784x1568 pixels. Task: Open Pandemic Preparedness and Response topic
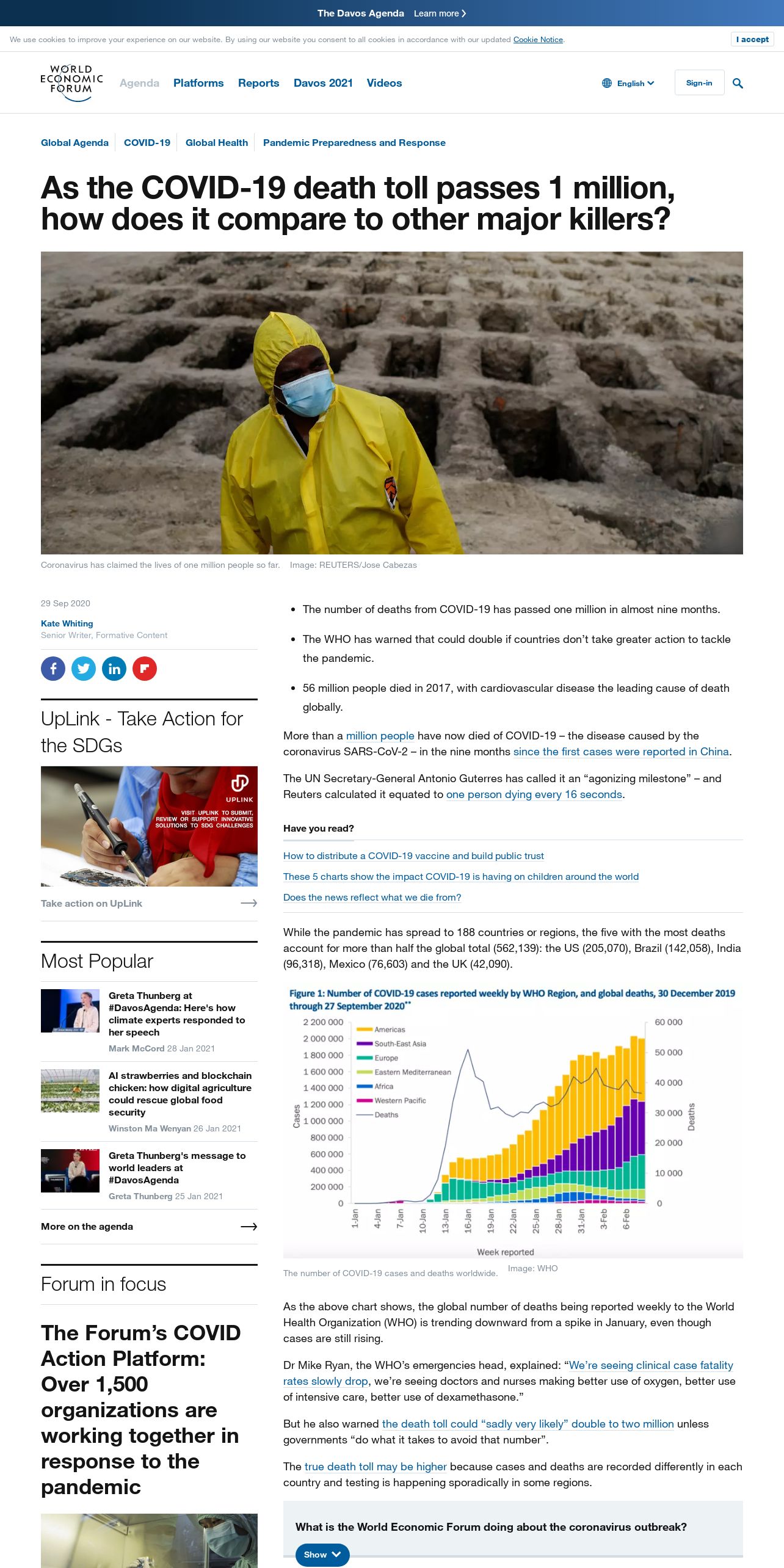[354, 143]
